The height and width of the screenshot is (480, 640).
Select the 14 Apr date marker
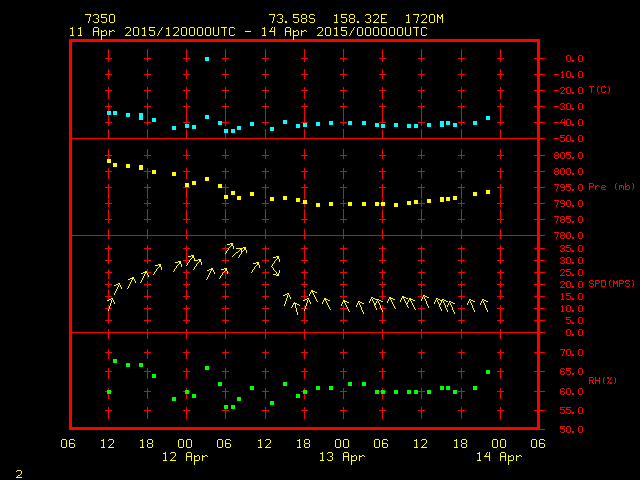(498, 457)
